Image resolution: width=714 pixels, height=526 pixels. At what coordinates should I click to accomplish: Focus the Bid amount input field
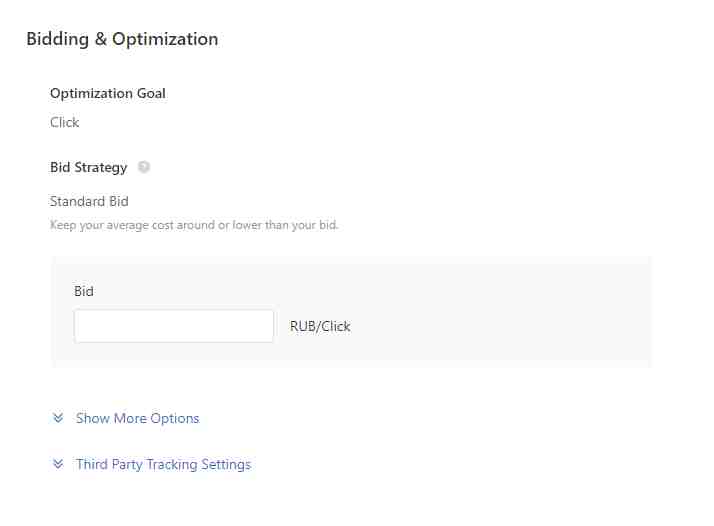click(173, 326)
